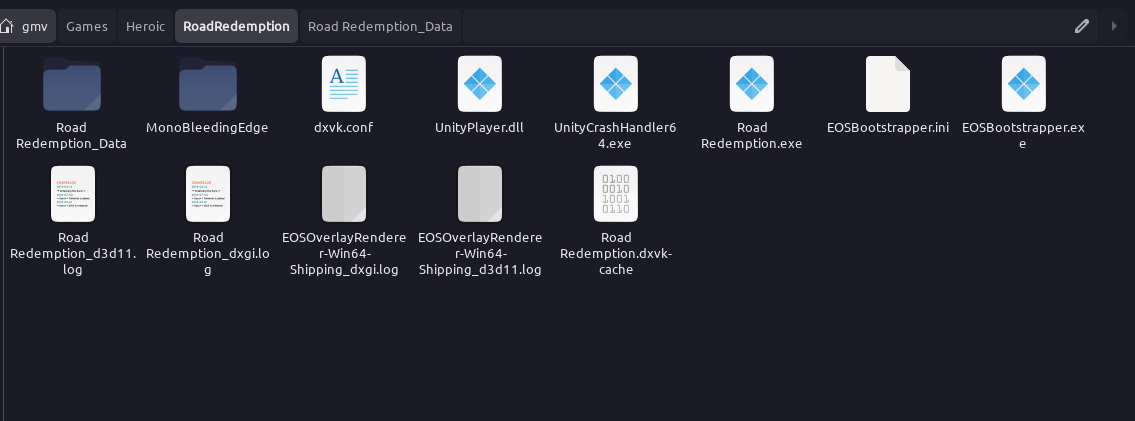The height and width of the screenshot is (421, 1135).
Task: Click EOSOverlayRenderer-Win64-Shipping_dxgi.log label
Action: coord(344,253)
